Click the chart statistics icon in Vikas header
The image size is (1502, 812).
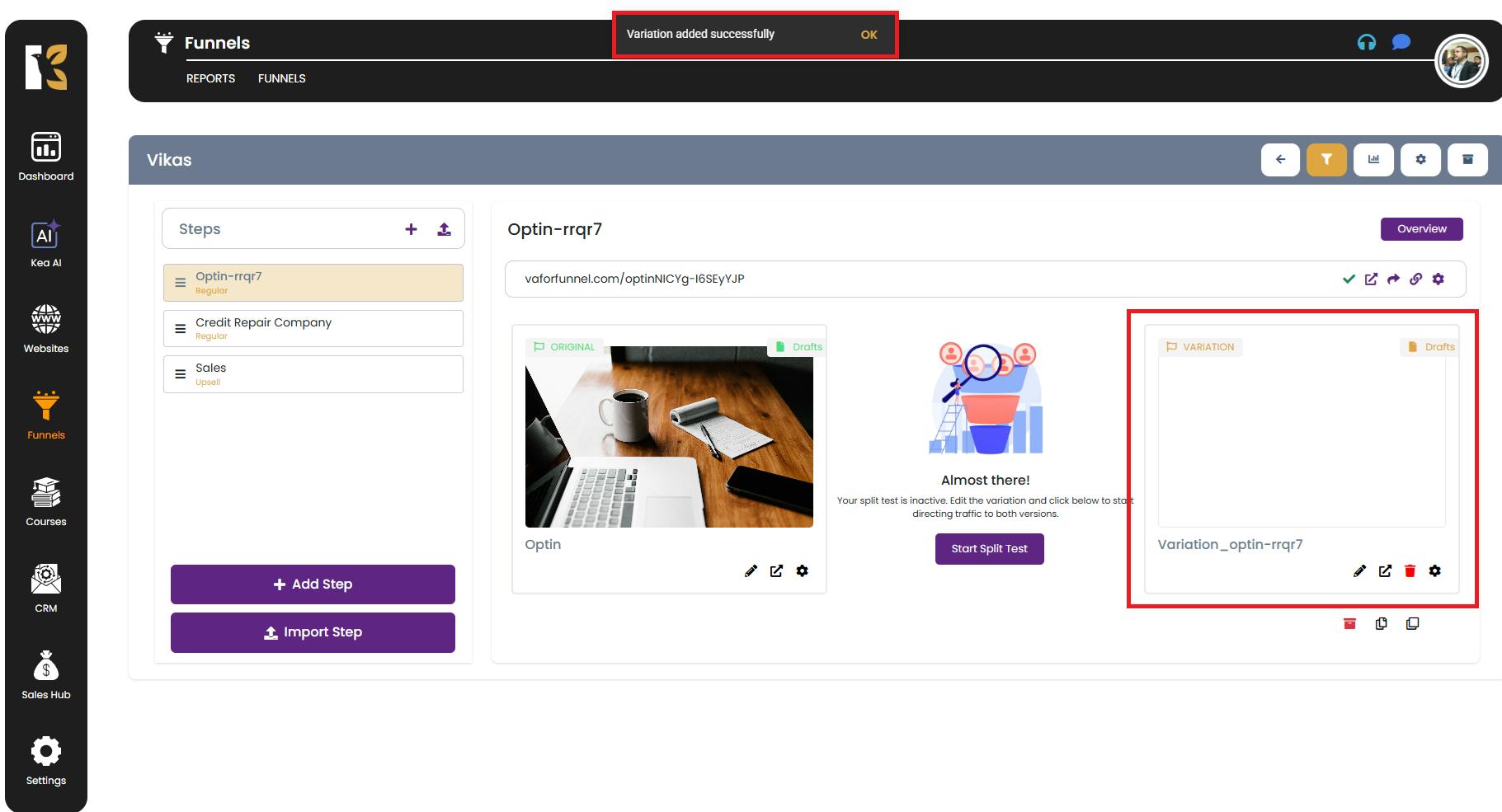(x=1373, y=160)
